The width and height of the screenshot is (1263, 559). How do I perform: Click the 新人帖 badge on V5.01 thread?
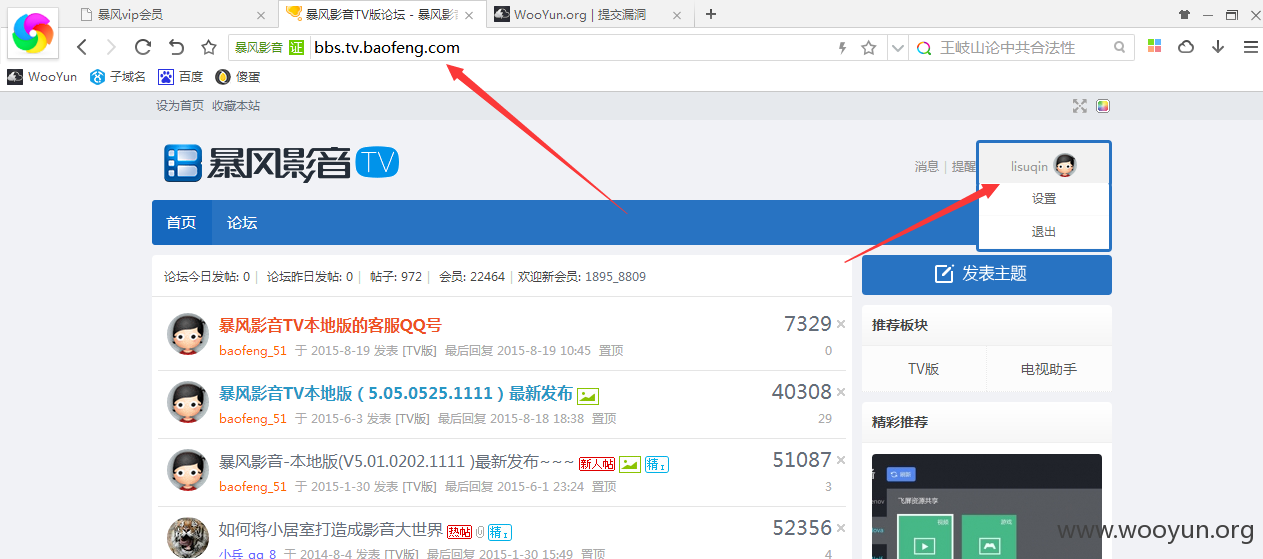point(597,464)
